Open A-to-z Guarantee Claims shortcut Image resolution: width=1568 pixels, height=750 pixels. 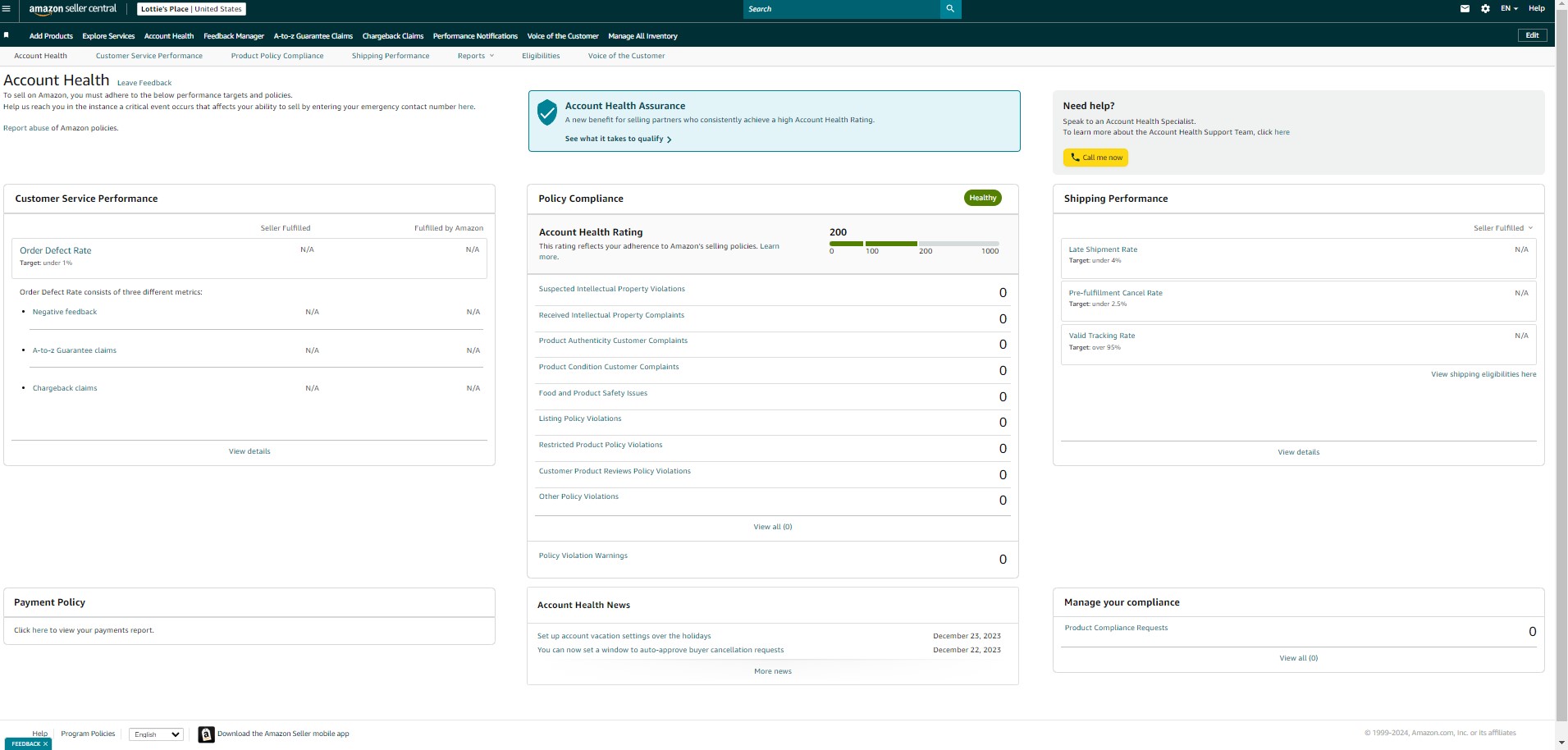tap(313, 36)
